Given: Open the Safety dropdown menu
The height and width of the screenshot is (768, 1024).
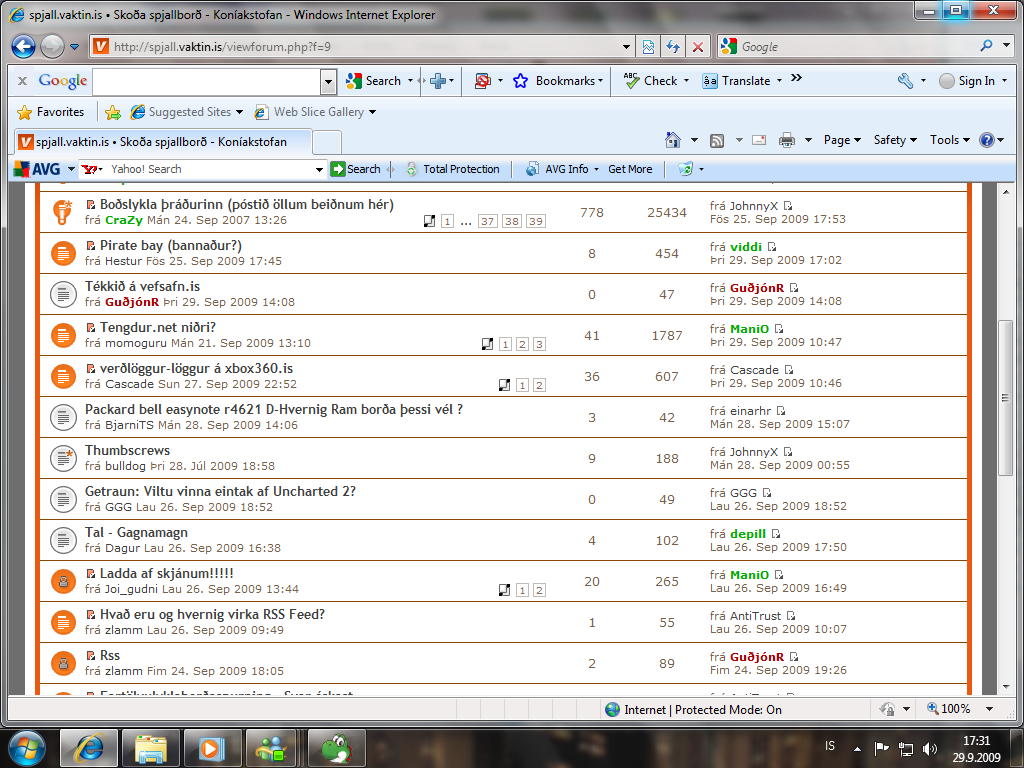Looking at the screenshot, I should 895,140.
